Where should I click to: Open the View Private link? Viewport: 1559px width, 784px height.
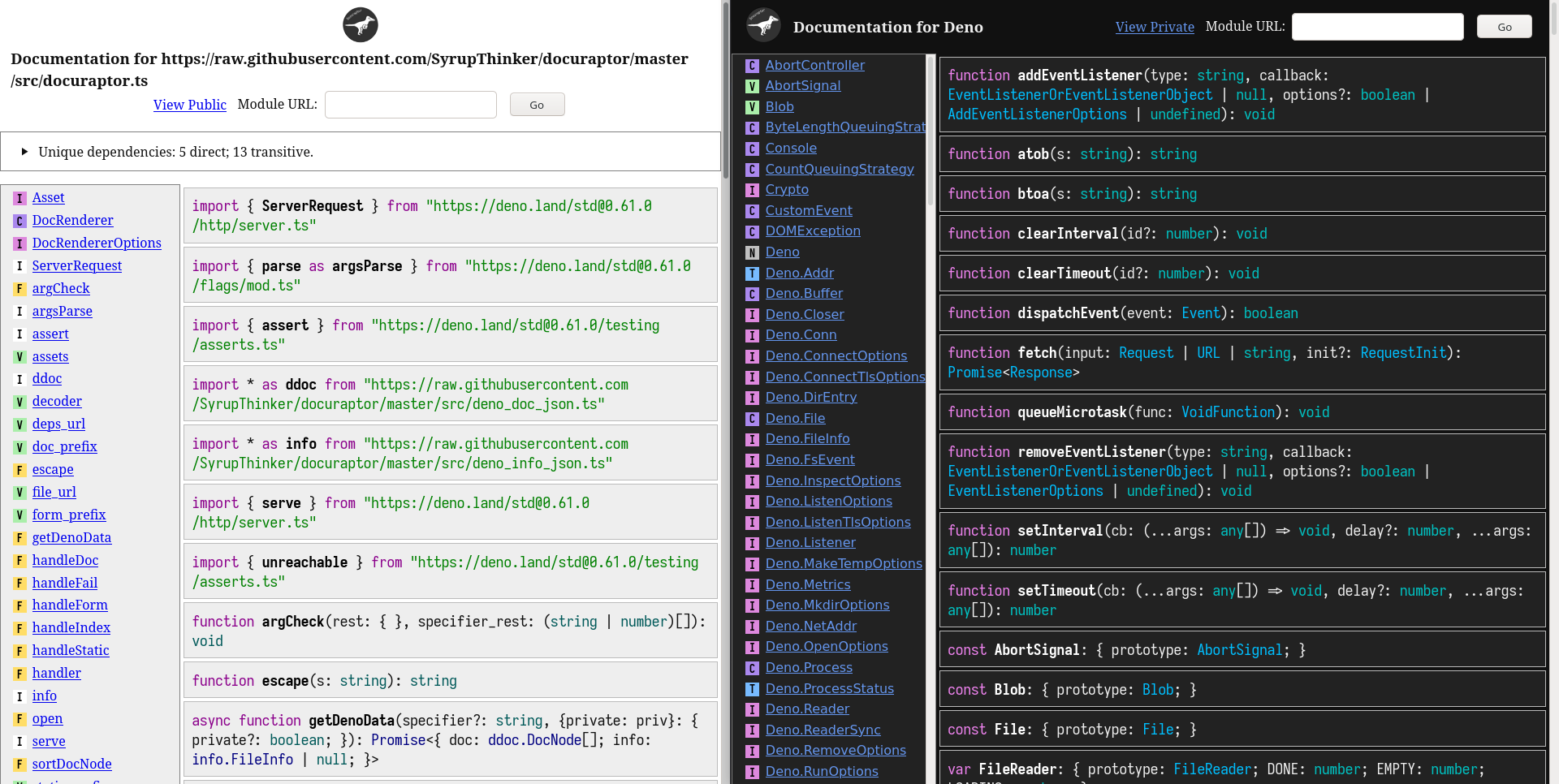(x=1155, y=27)
